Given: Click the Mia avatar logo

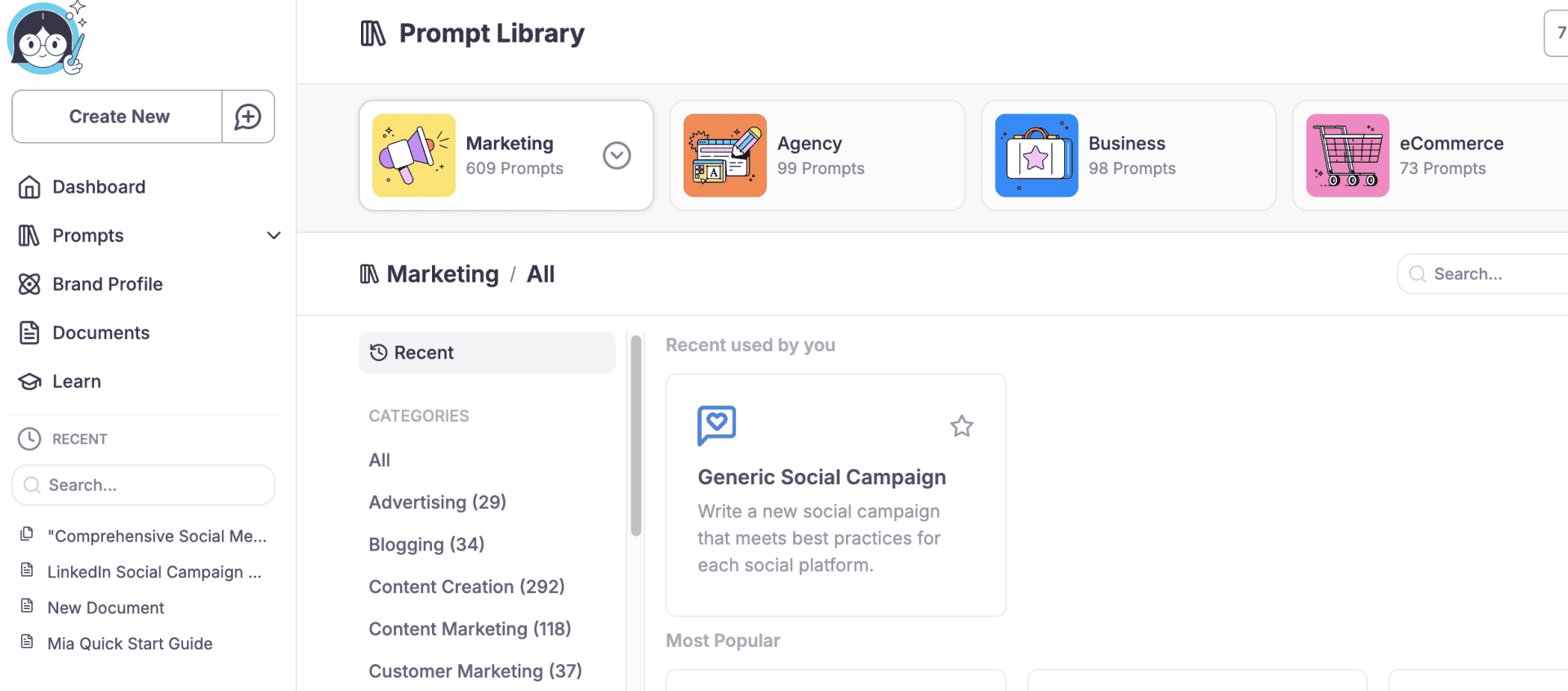Looking at the screenshot, I should [47, 38].
